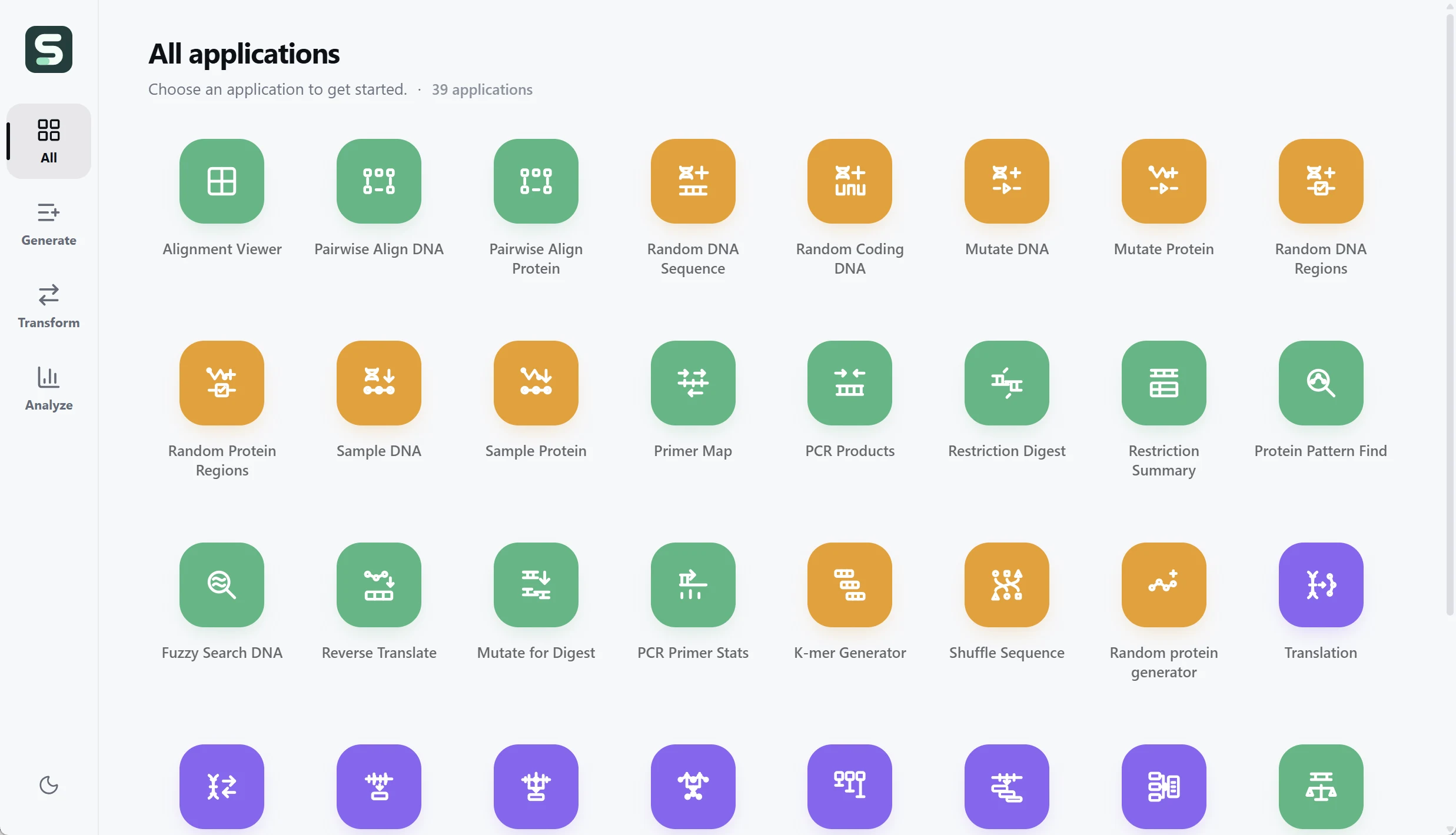Open the PCR Products icon
The image size is (1456, 835).
click(850, 383)
